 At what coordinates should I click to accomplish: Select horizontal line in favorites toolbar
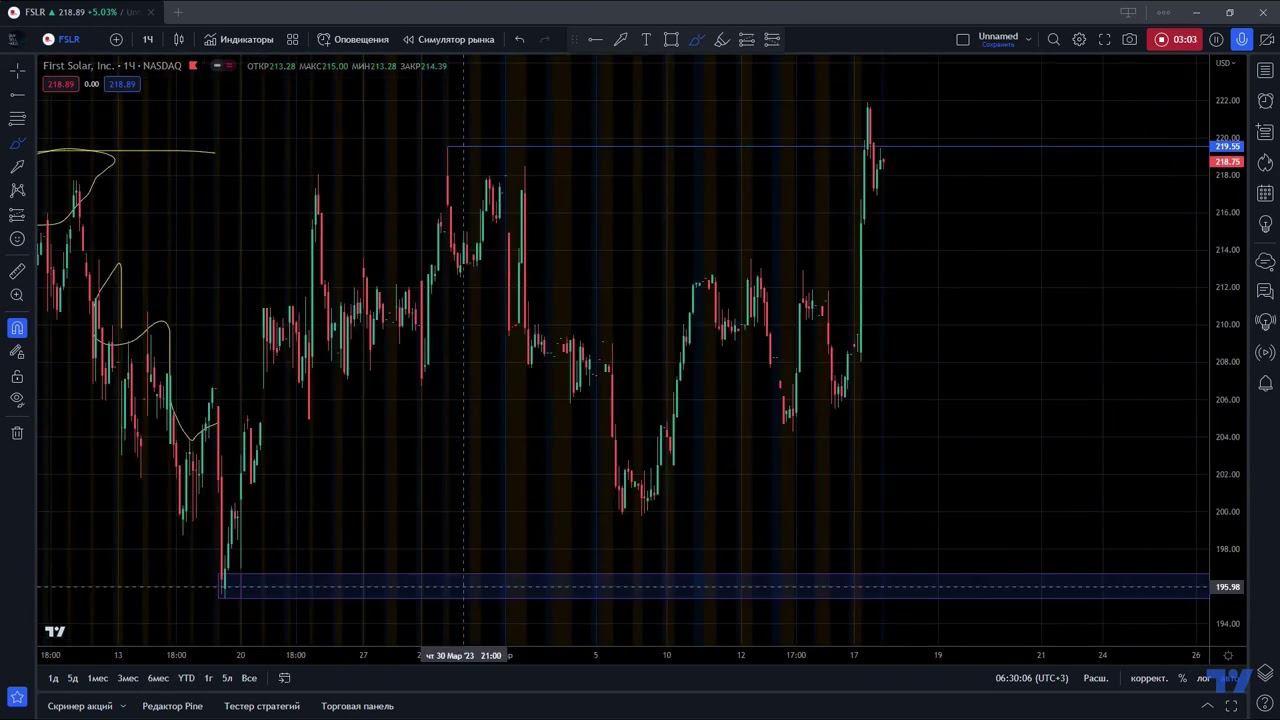pyautogui.click(x=595, y=39)
